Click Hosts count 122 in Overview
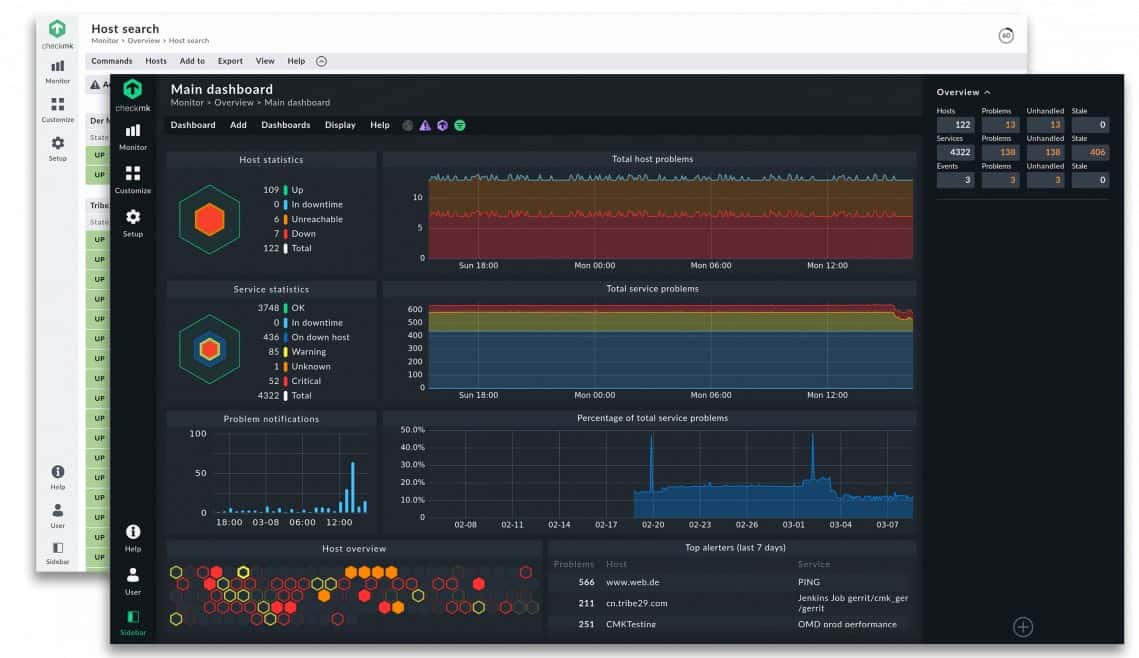Viewport: 1139px width, 658px height. pyautogui.click(x=954, y=125)
